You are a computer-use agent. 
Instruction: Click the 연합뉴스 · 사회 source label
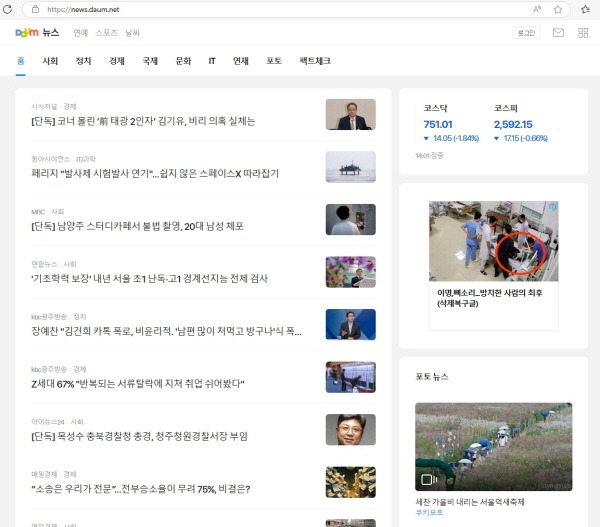(x=54, y=264)
